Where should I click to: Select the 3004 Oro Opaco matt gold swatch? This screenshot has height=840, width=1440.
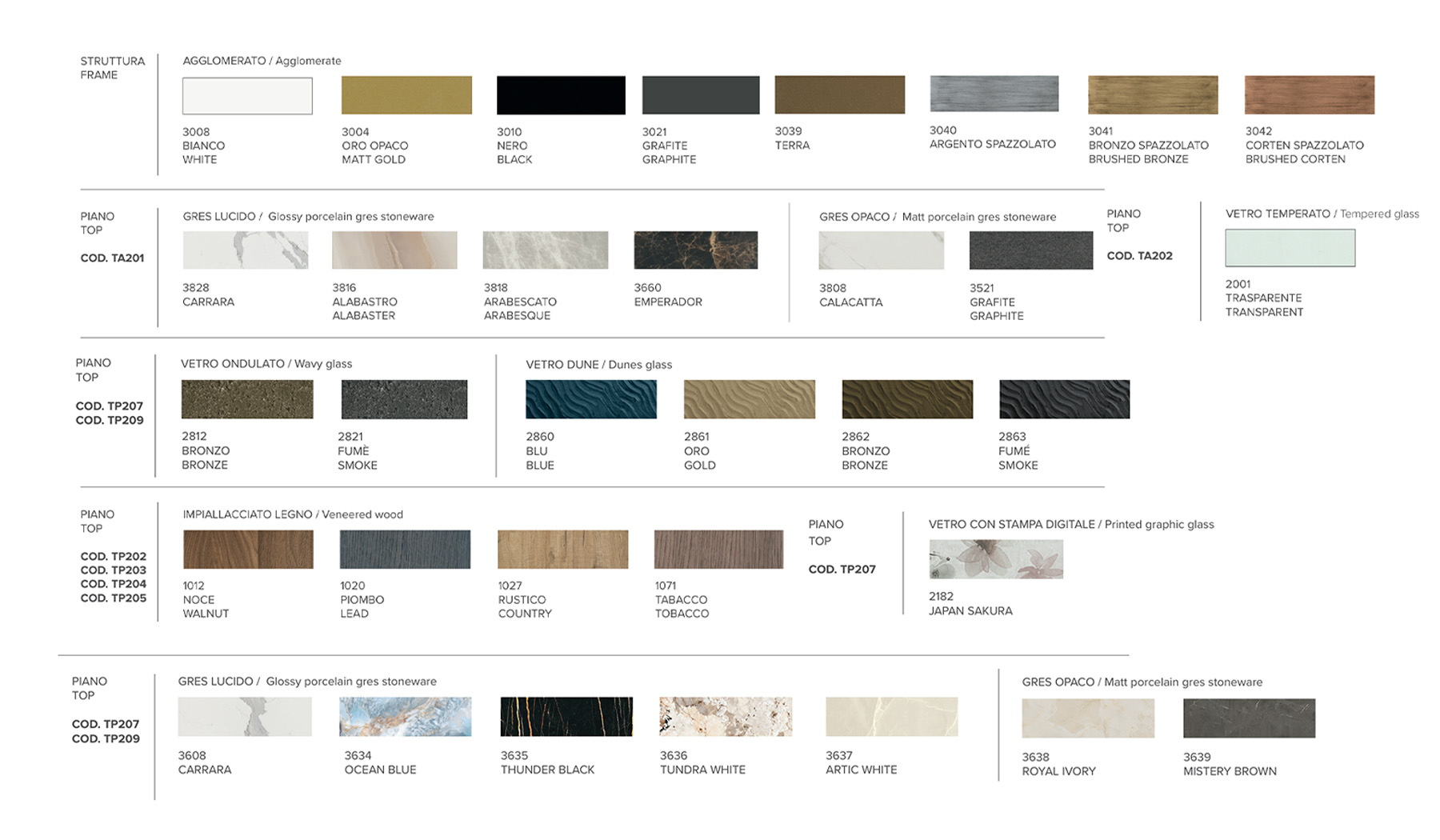(406, 95)
